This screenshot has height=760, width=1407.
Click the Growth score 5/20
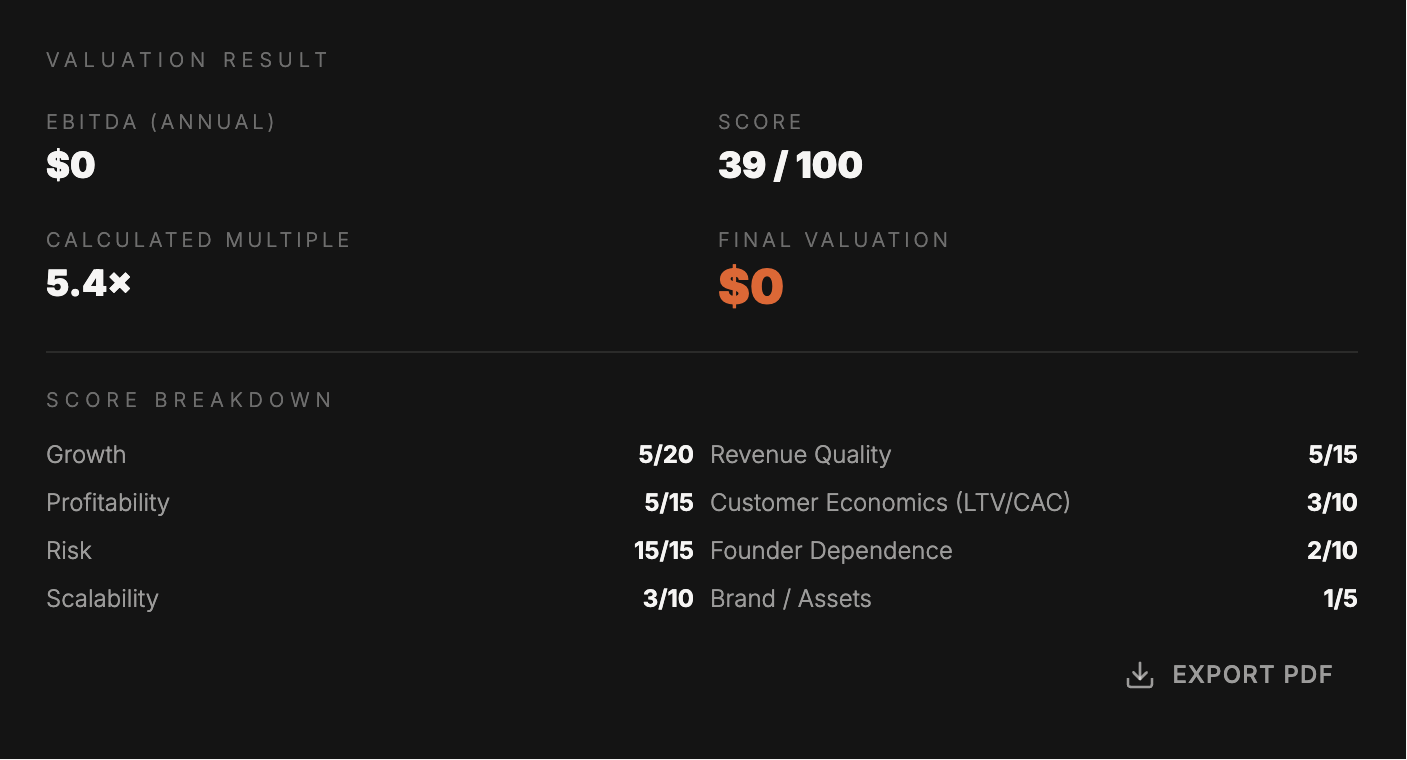tap(666, 455)
